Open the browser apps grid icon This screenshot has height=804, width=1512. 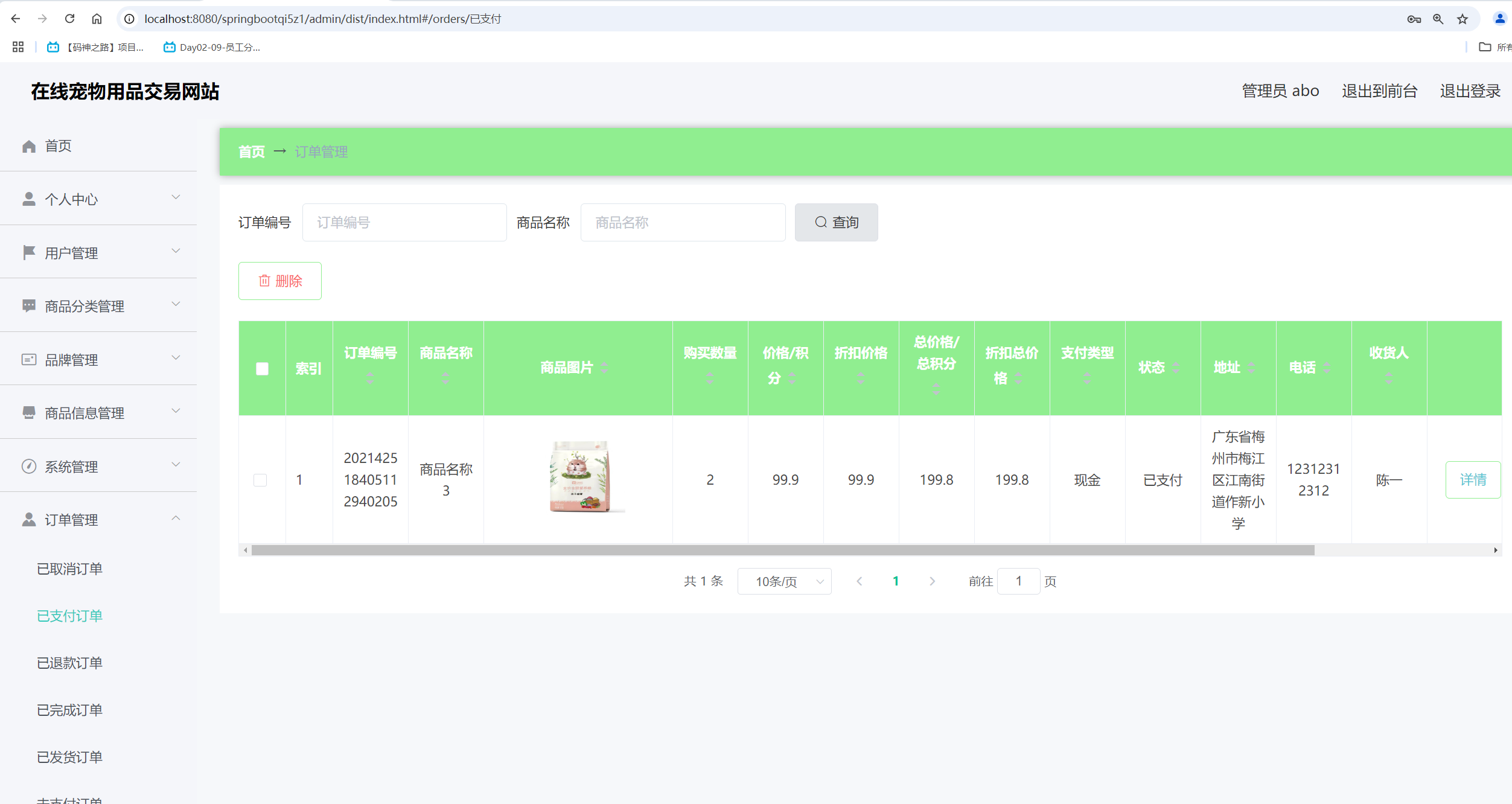18,47
